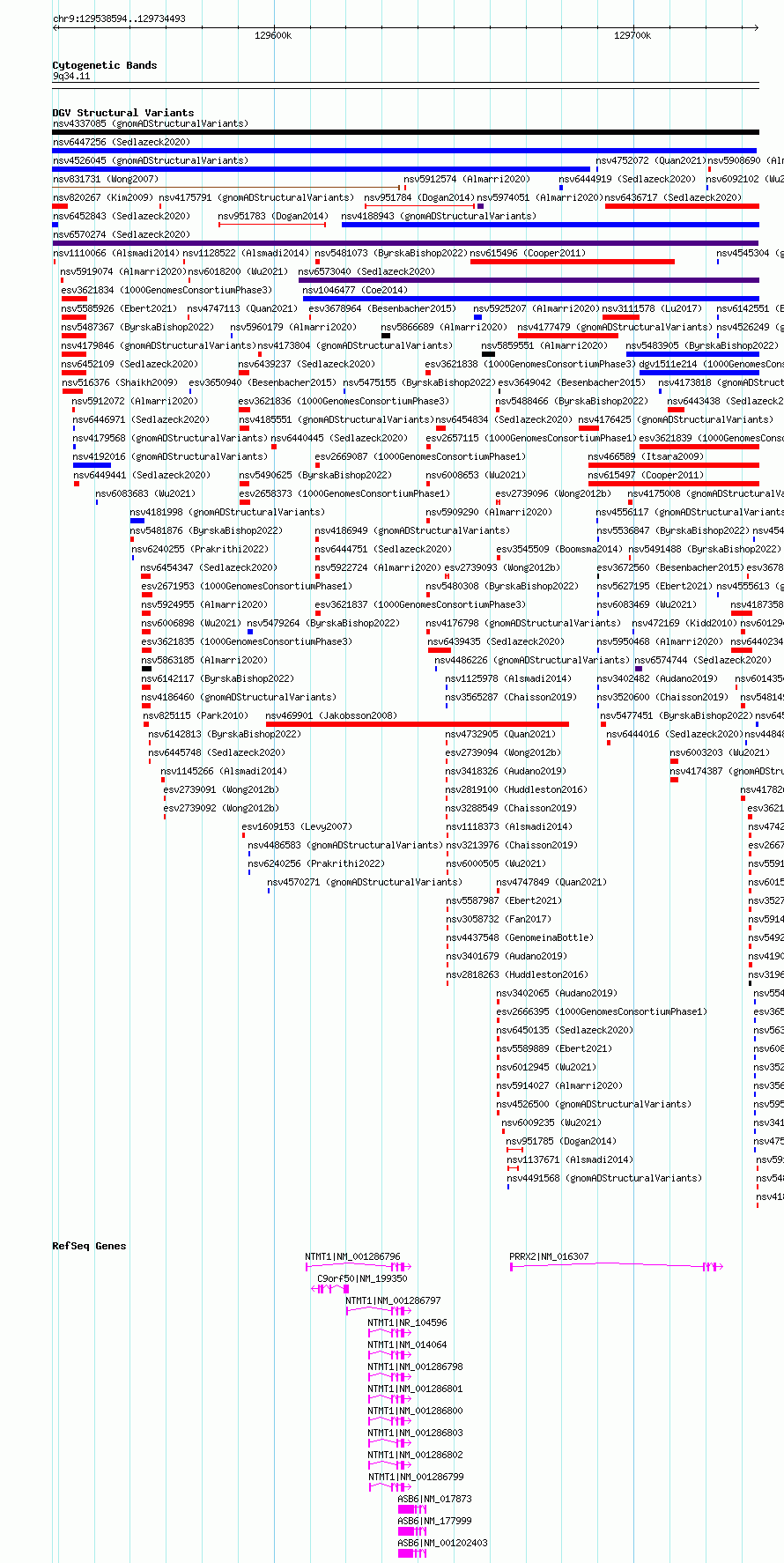
Task: Open variant nsv951783 (Dogan2014)
Action: click(x=273, y=216)
